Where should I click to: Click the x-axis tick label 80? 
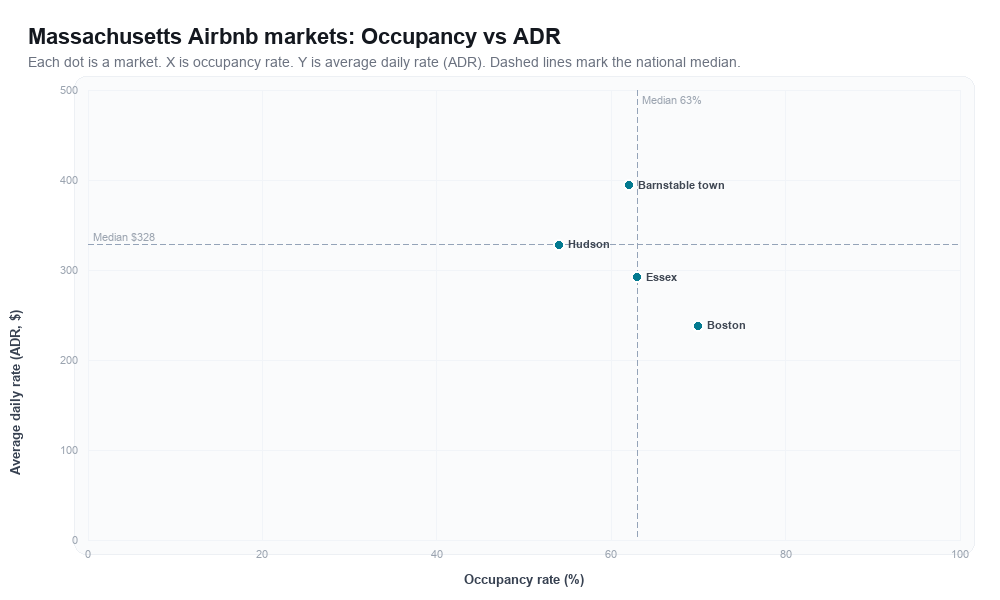tap(786, 555)
